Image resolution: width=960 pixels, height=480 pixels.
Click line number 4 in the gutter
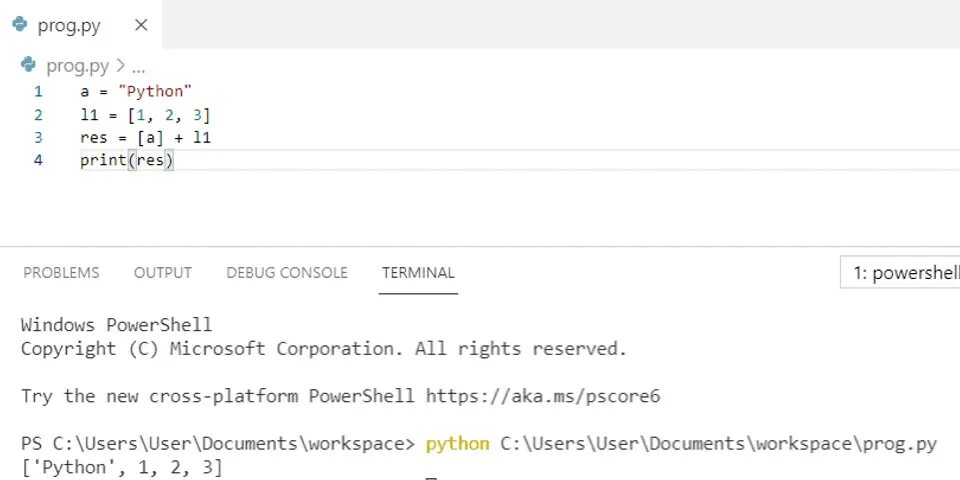tap(38, 160)
